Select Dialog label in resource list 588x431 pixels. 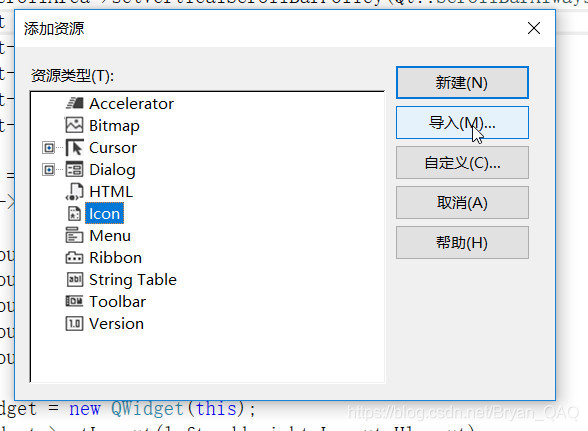[x=112, y=170]
